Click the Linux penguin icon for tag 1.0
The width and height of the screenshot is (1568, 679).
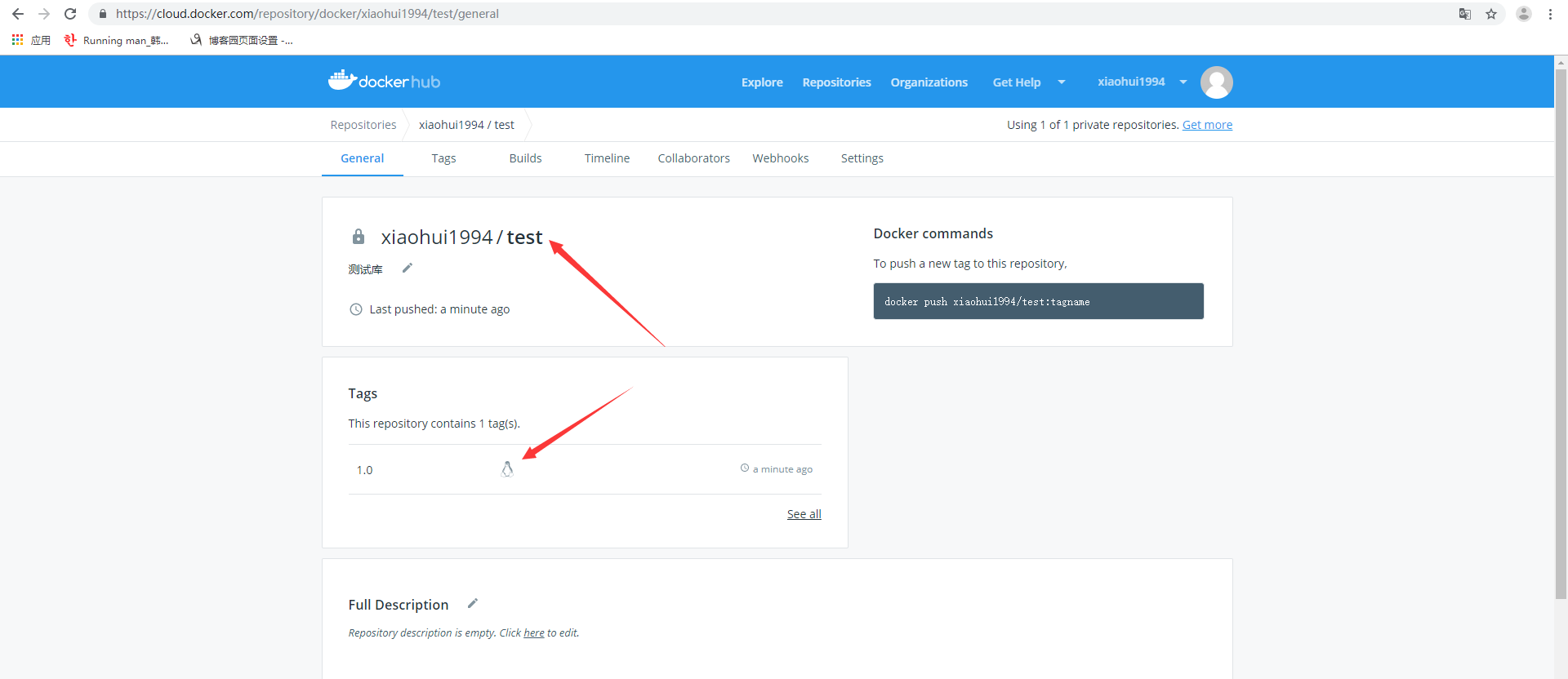click(507, 469)
